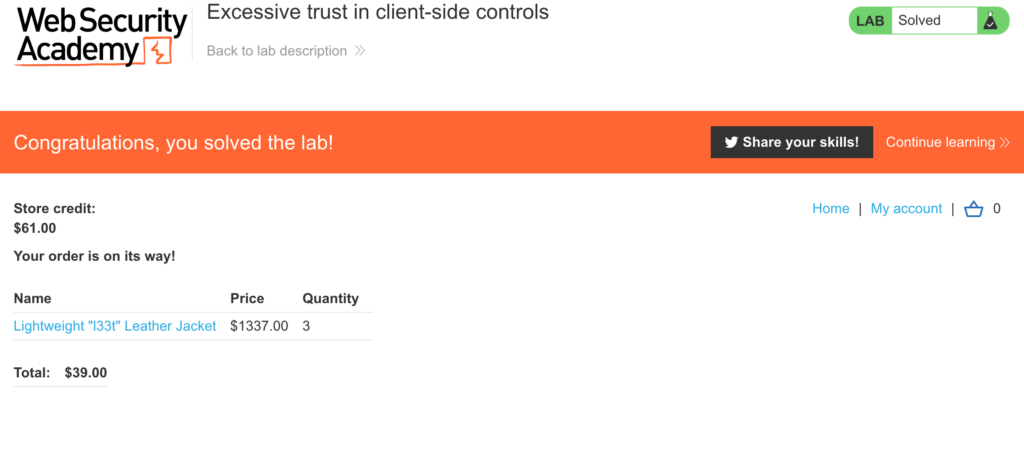
Task: Open Lightweight "l33t" Leather Jacket product link
Action: tap(115, 326)
